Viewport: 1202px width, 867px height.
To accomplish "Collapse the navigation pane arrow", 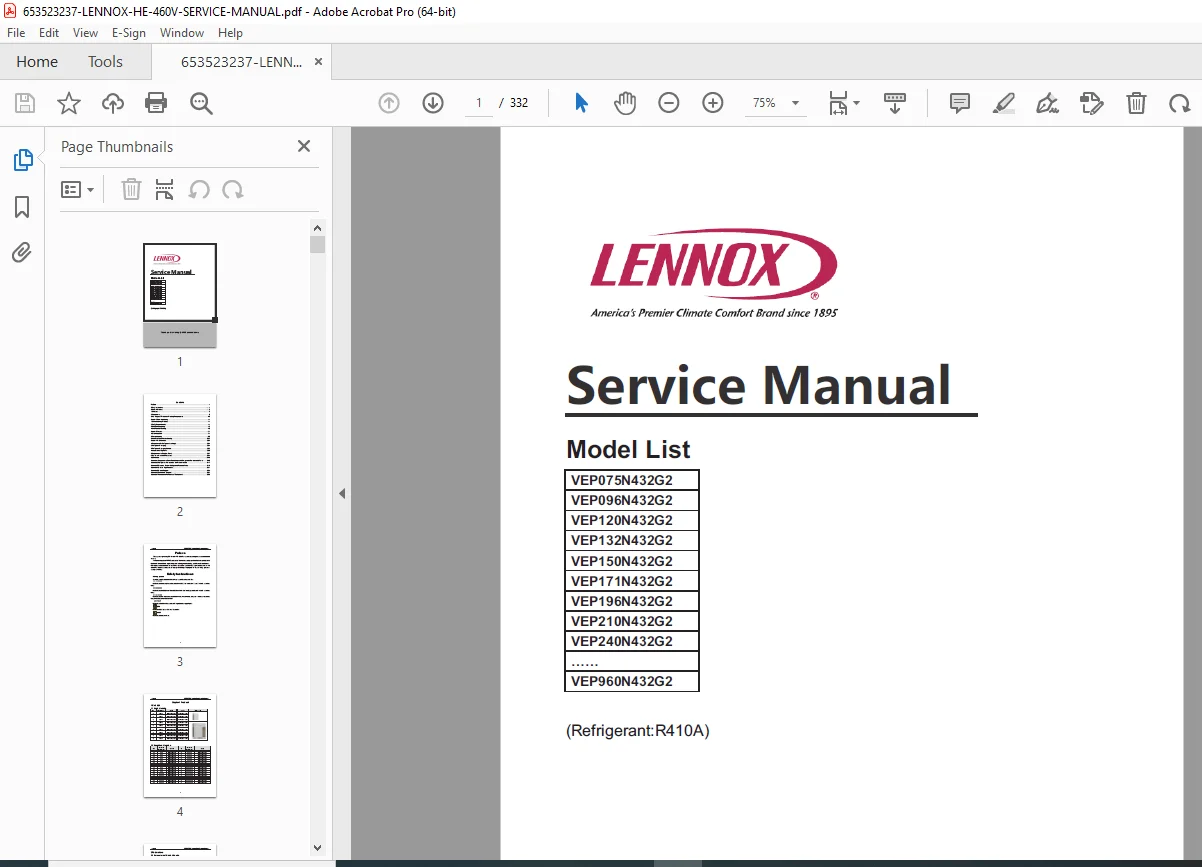I will pyautogui.click(x=342, y=493).
